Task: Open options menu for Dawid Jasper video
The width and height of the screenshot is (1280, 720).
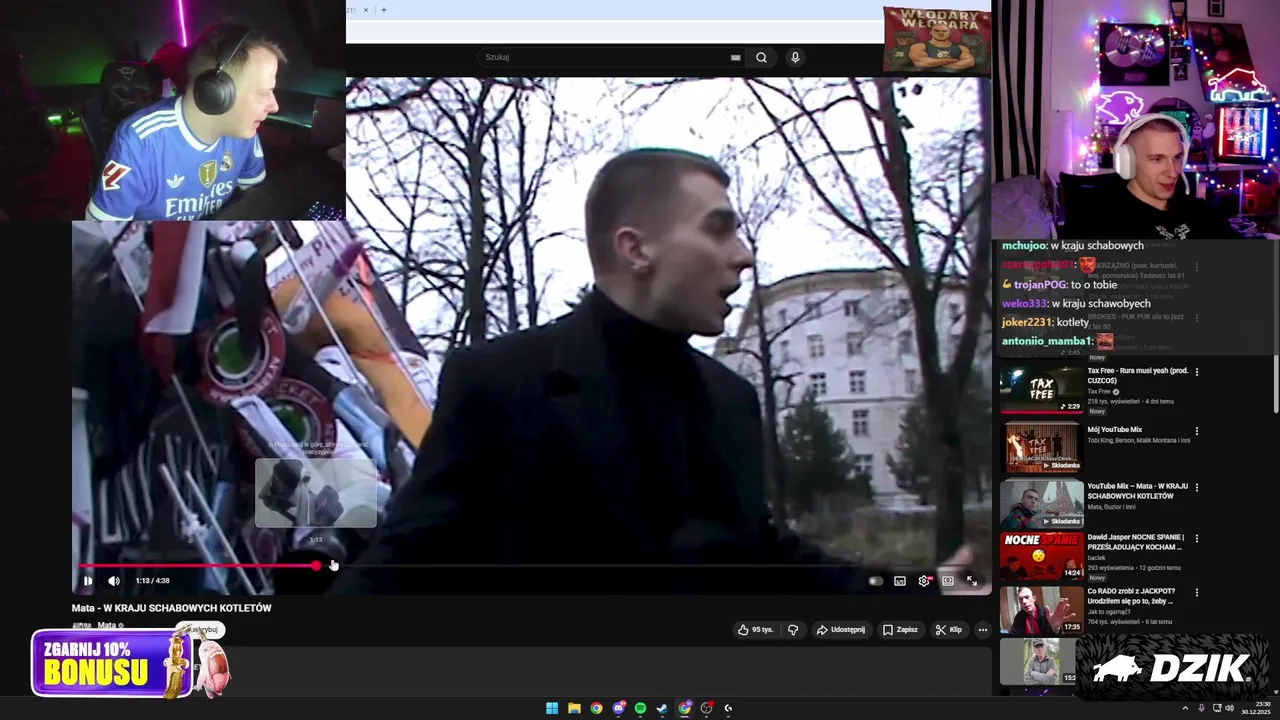Action: [x=1197, y=539]
